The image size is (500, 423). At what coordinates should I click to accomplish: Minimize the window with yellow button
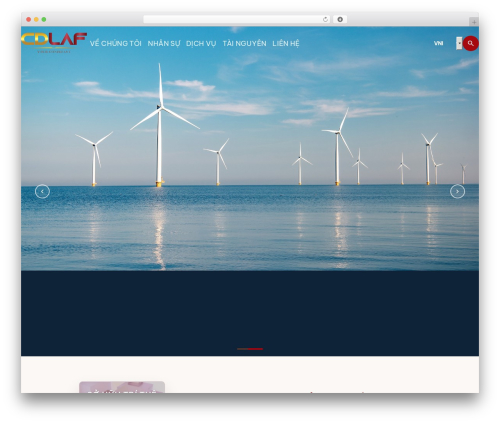[x=36, y=19]
